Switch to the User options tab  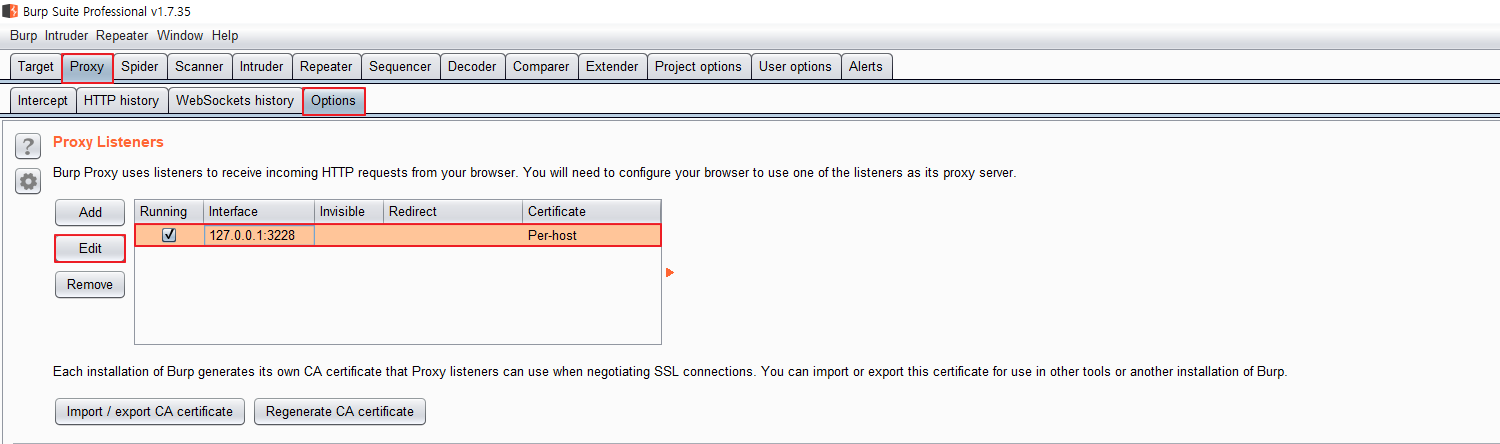tap(795, 67)
